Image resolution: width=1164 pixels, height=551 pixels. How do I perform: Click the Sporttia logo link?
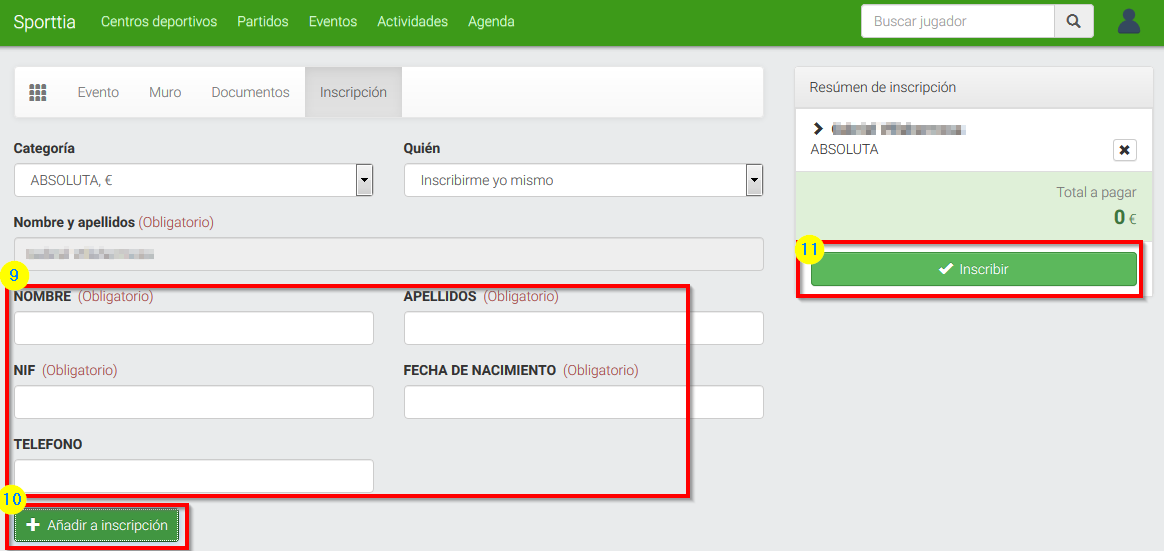tap(44, 21)
